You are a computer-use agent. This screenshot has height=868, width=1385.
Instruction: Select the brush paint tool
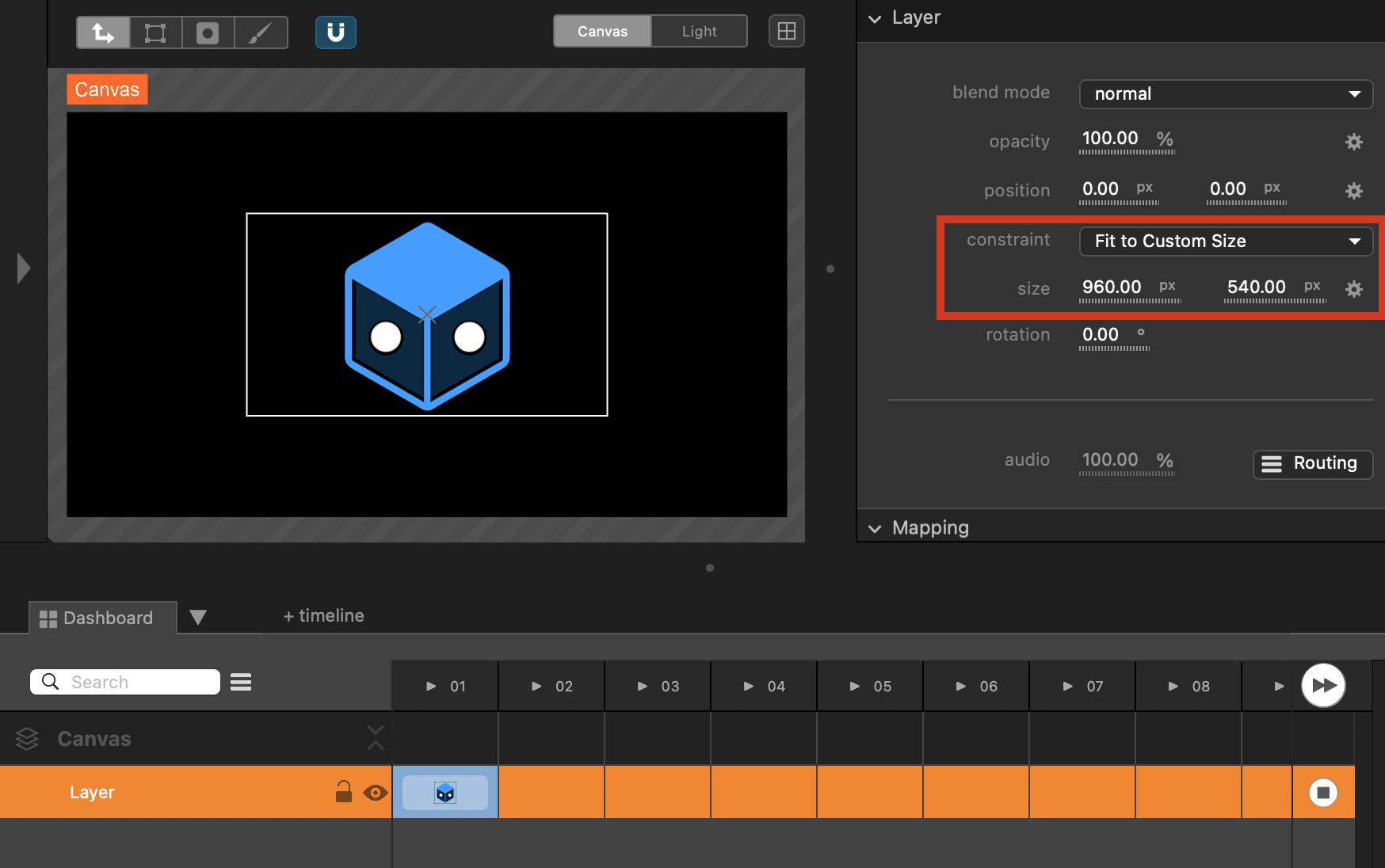(260, 32)
